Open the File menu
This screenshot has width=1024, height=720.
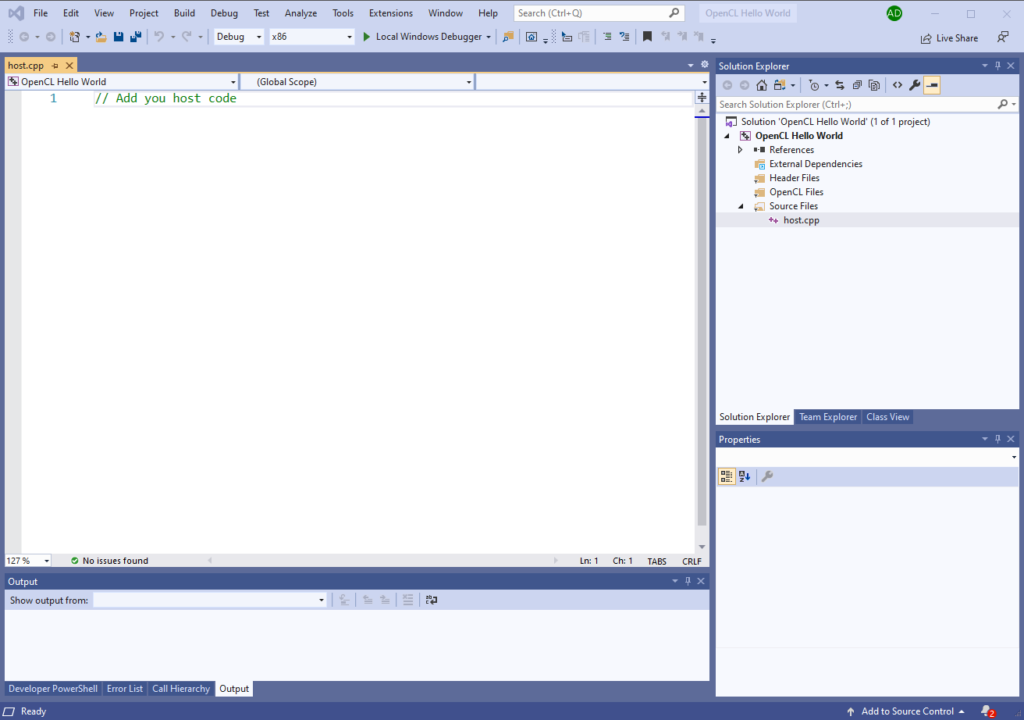coord(40,13)
